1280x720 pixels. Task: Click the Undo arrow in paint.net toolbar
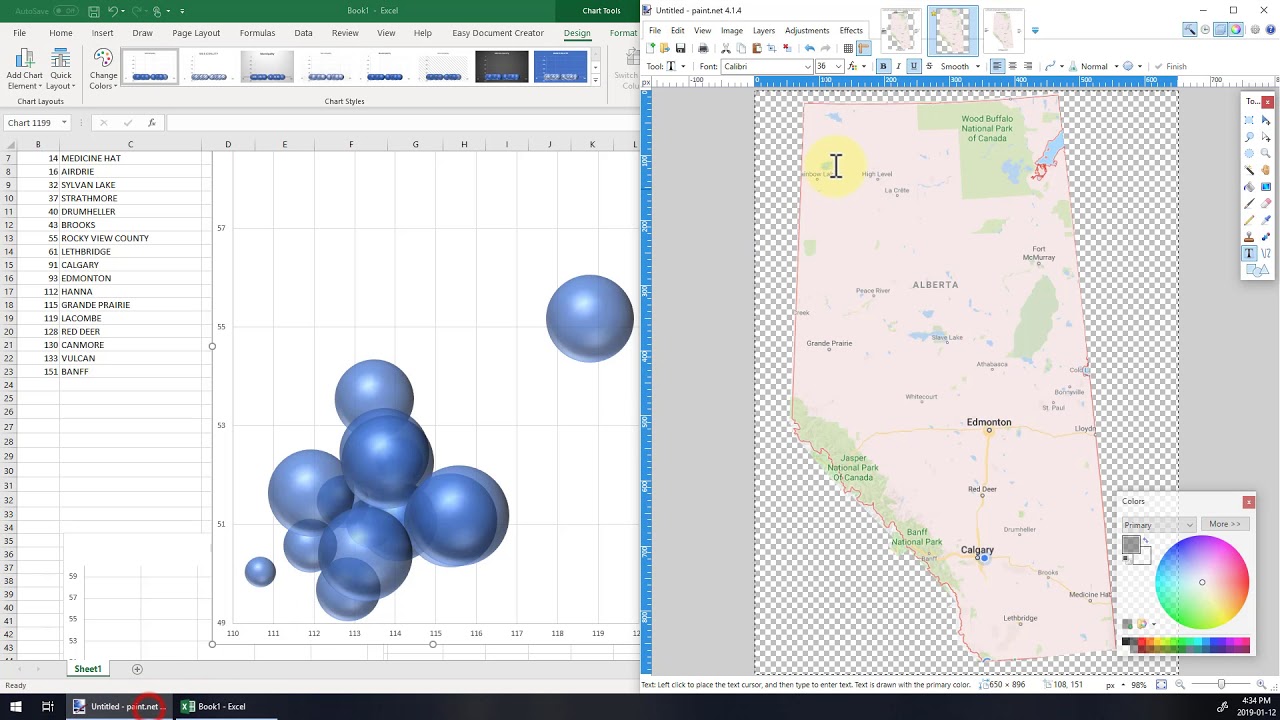click(809, 48)
